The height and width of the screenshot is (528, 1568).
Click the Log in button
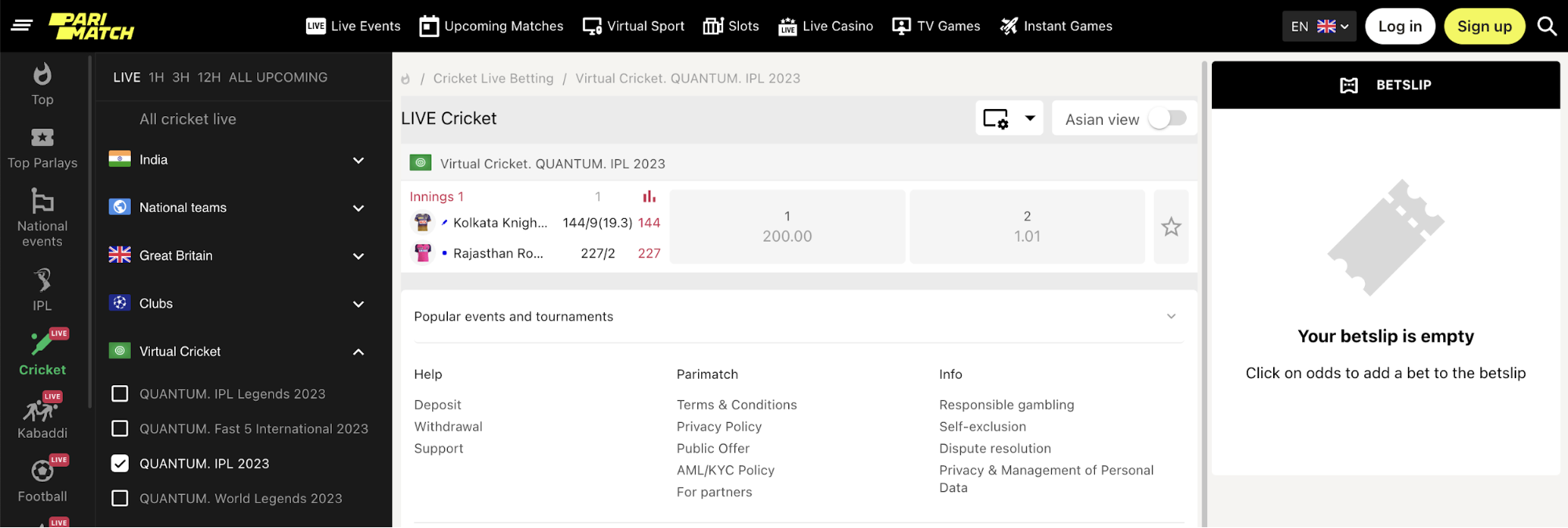point(1400,26)
